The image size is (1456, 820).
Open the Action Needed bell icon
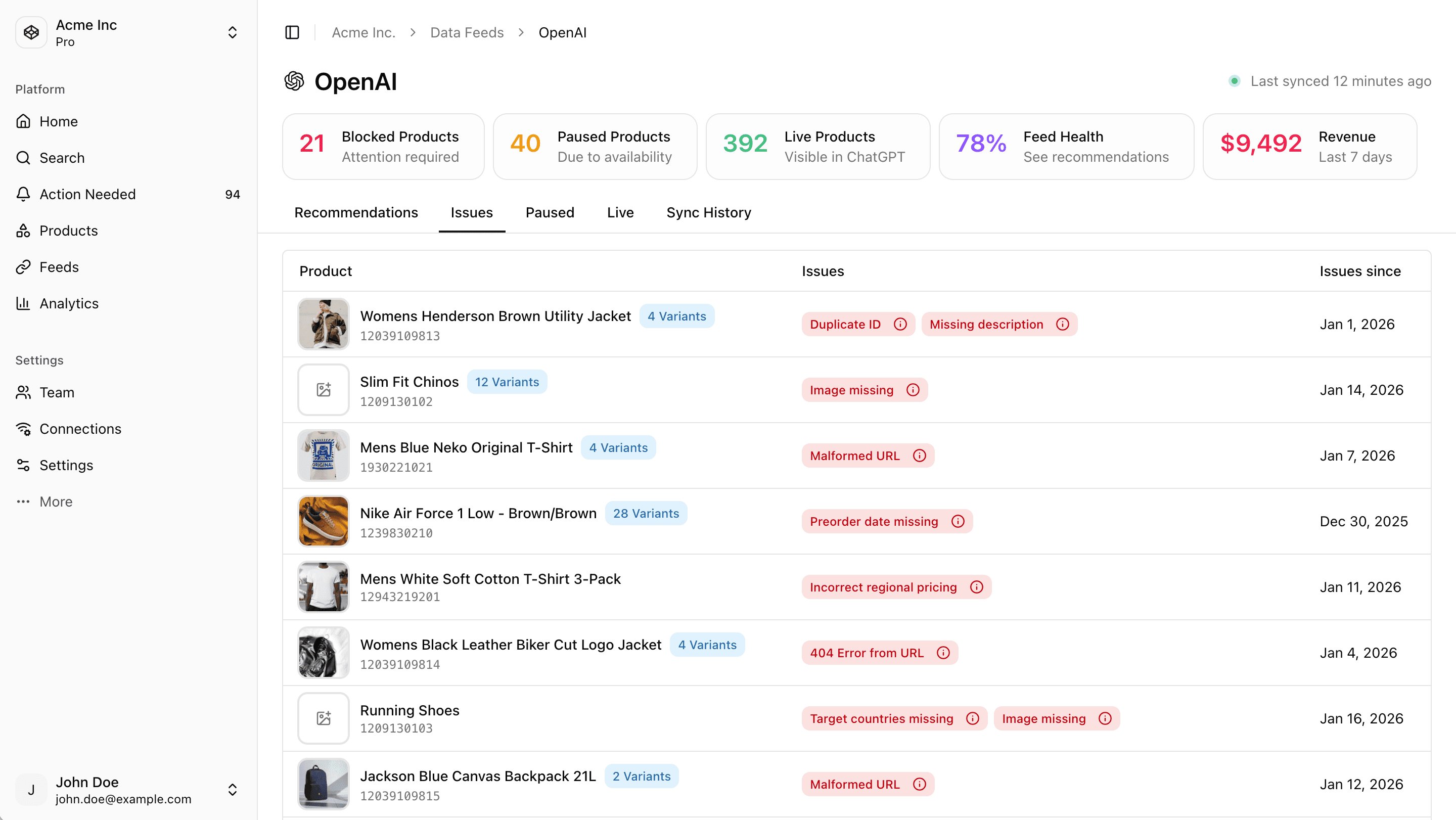(x=23, y=194)
